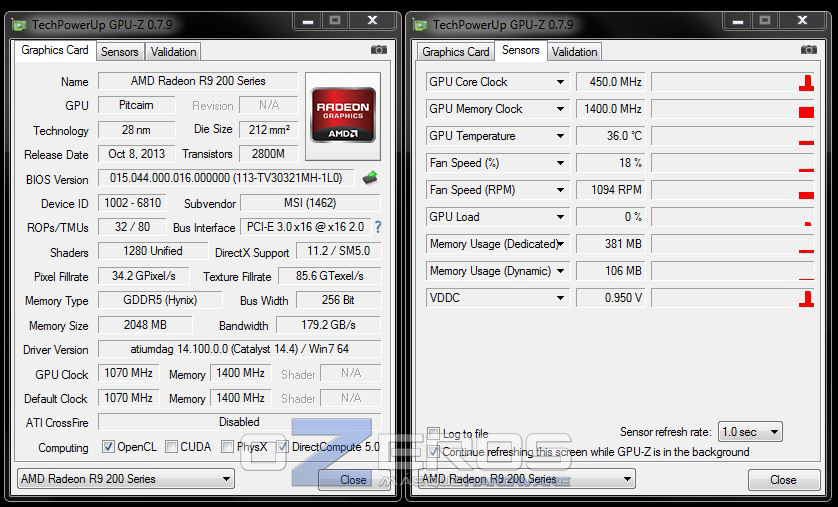Click the Driver Version field
The image size is (838, 507).
pyautogui.click(x=239, y=349)
